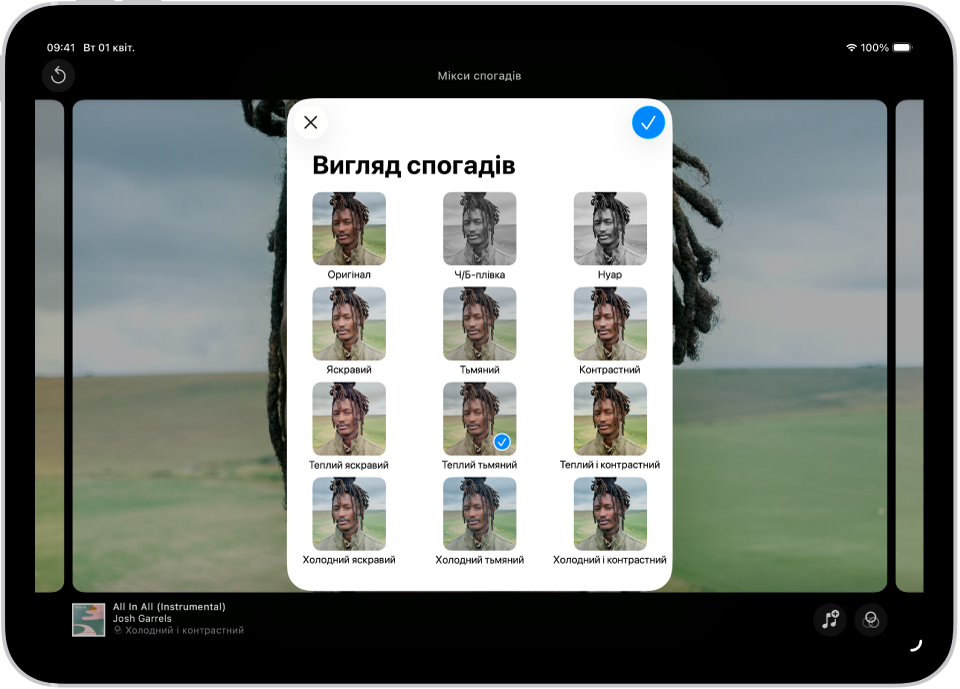Choose the Холодний тьмяний look thumbnail

tap(479, 513)
